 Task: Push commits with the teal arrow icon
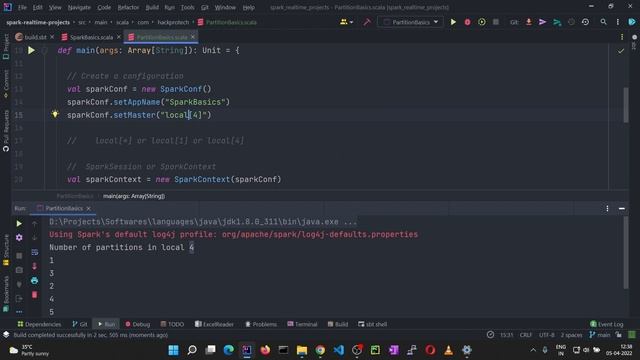point(557,22)
